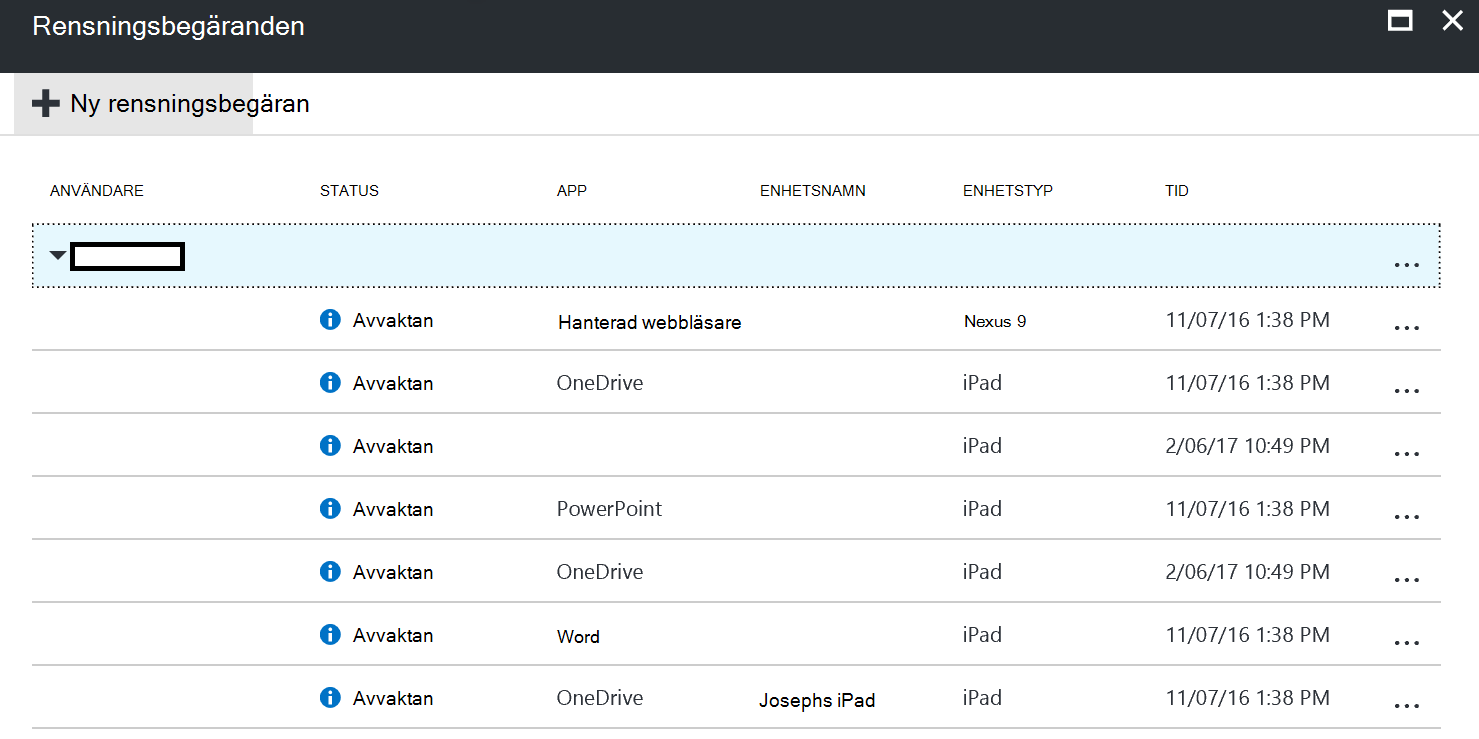
Task: Sort by the STATUS column header
Action: tap(349, 191)
